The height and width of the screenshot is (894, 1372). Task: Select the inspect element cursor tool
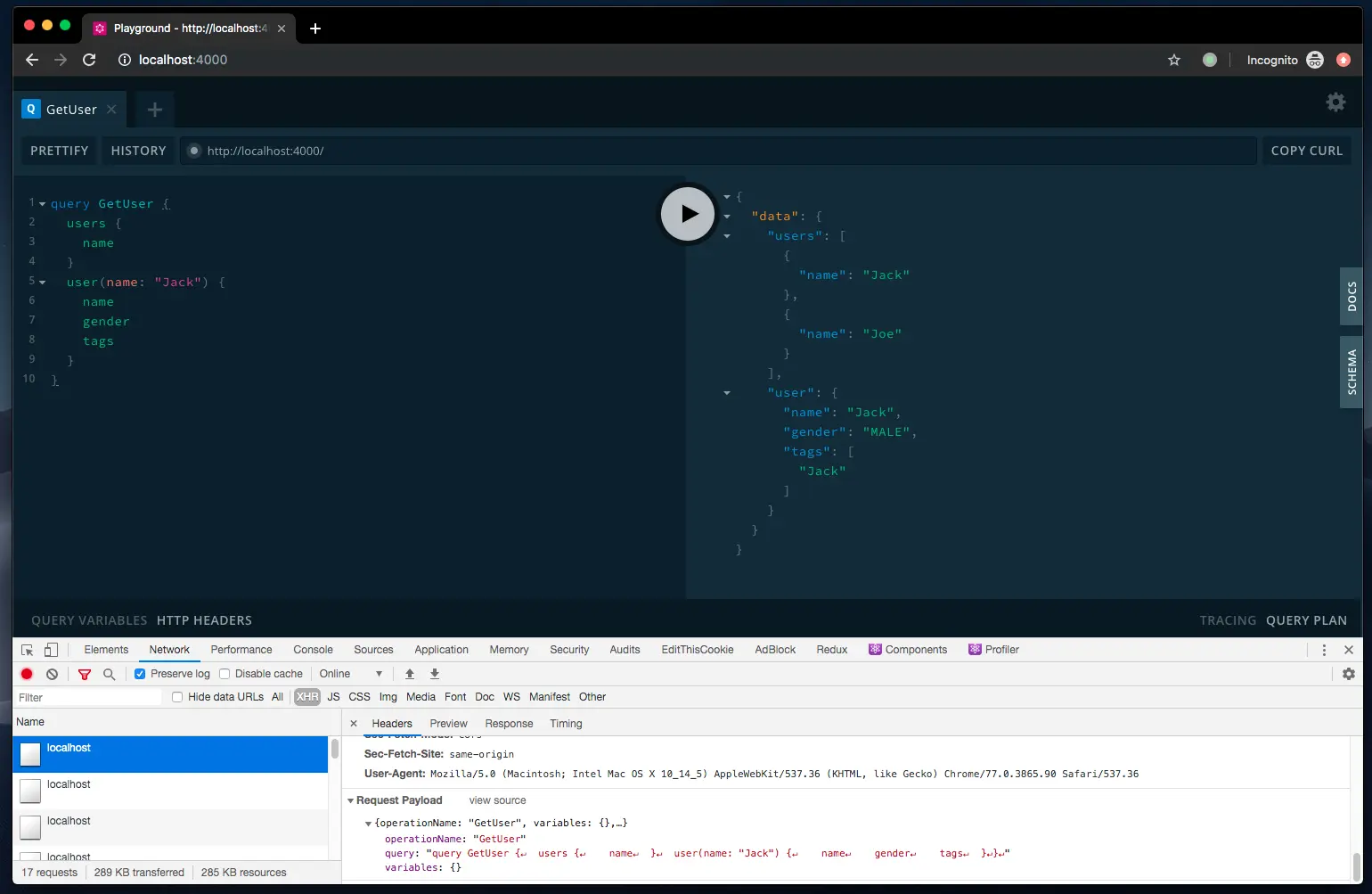[27, 650]
